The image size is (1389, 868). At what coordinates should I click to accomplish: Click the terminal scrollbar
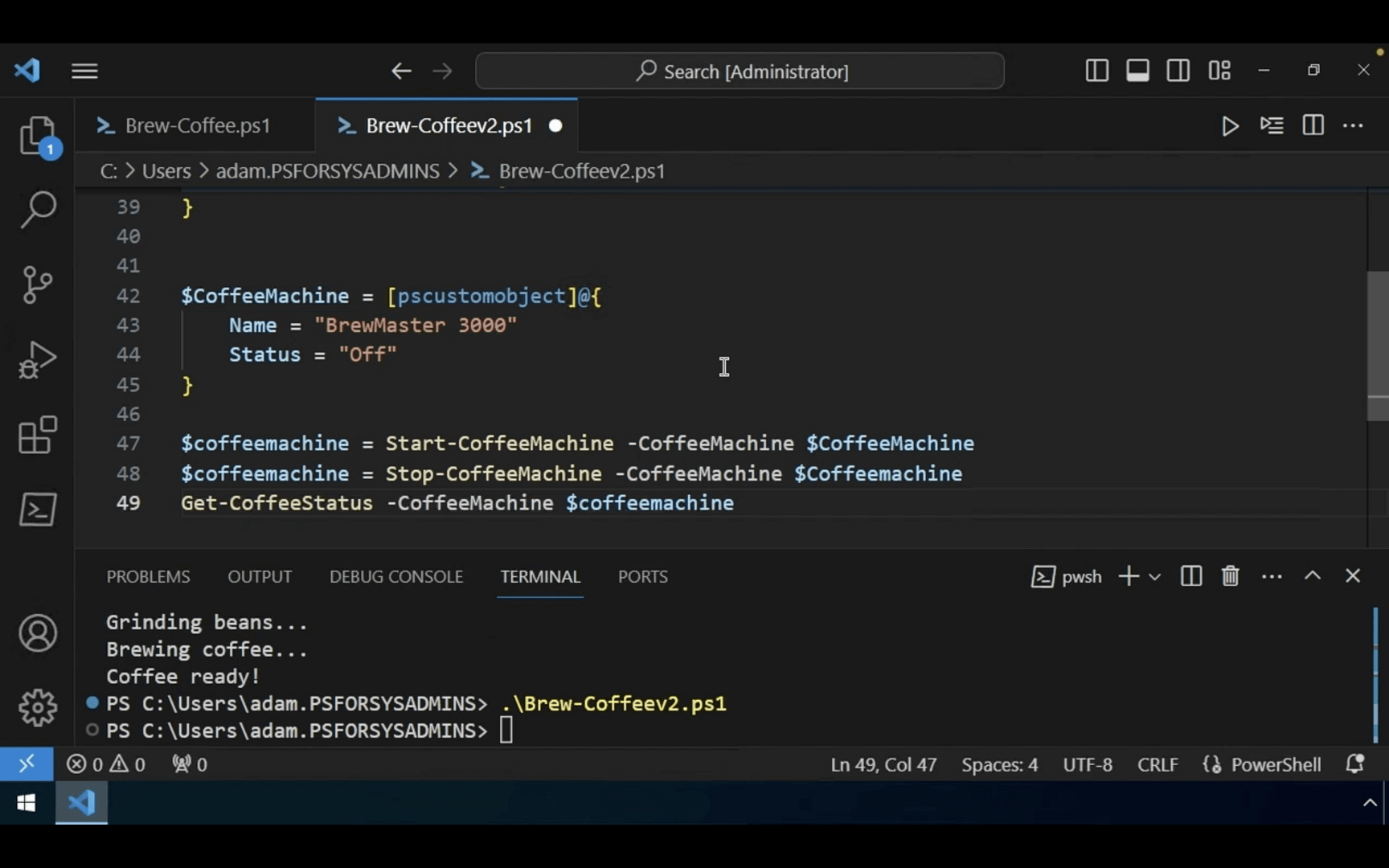tap(1375, 675)
